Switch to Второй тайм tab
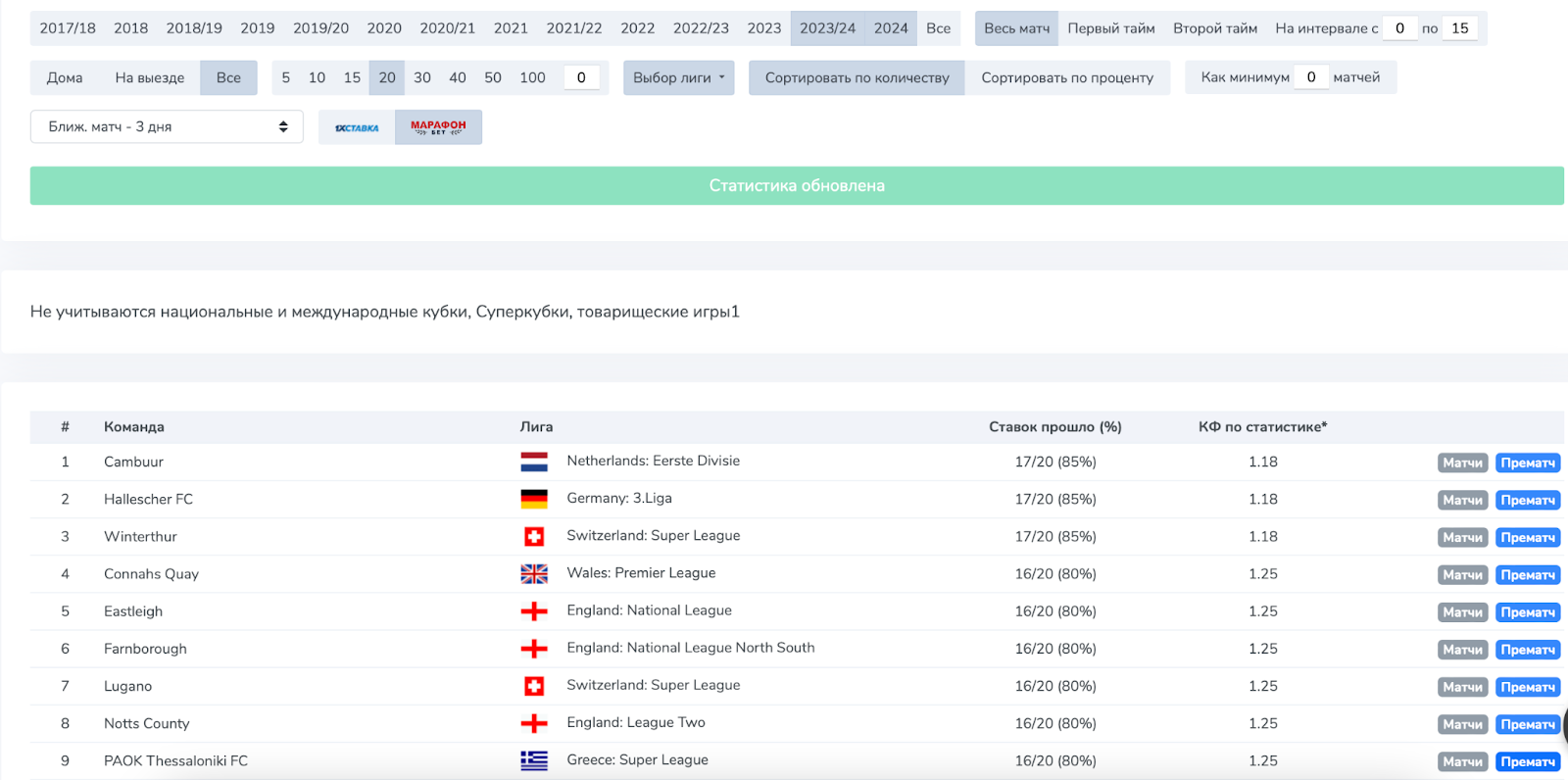 (x=1215, y=28)
